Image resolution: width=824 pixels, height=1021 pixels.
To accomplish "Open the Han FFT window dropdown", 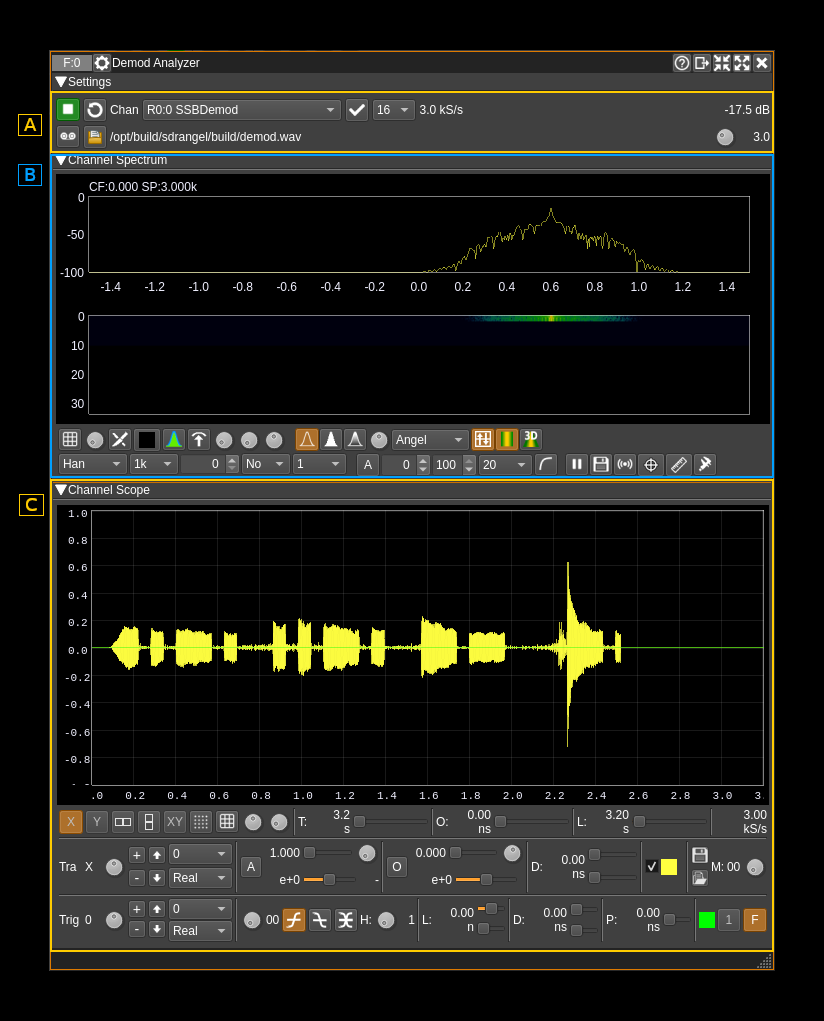I will coord(92,464).
